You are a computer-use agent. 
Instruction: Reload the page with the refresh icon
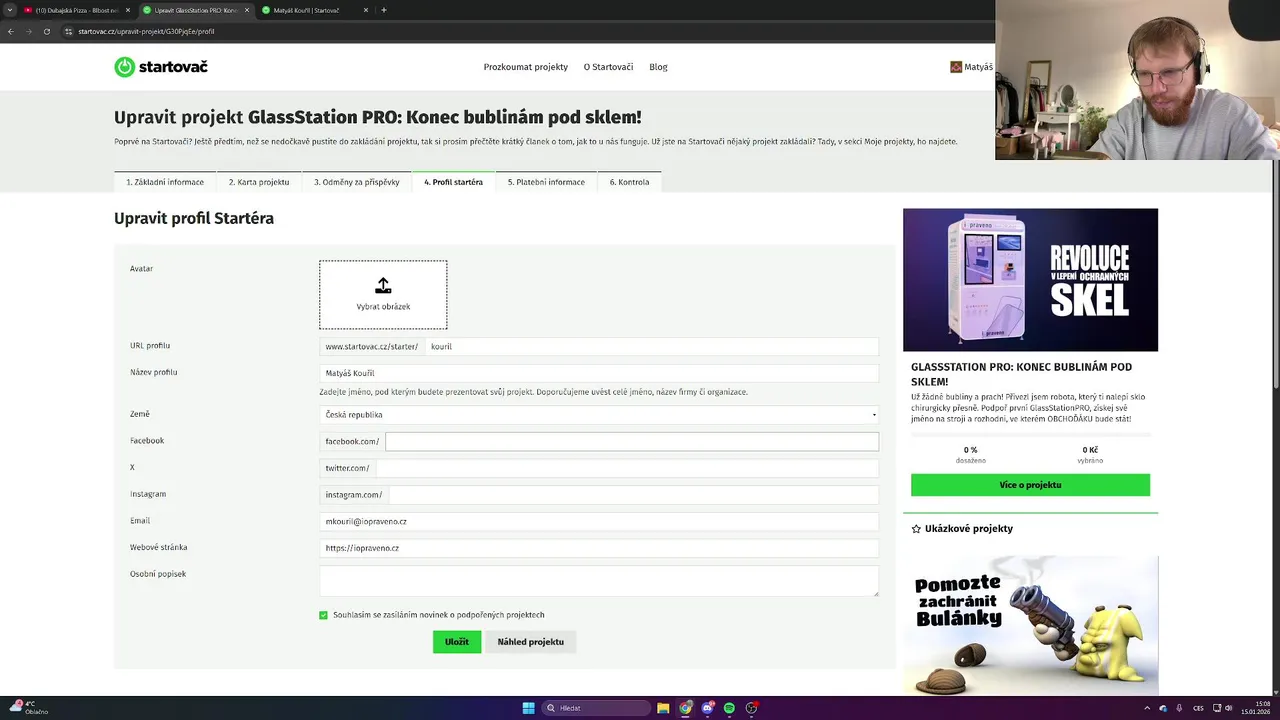pyautogui.click(x=46, y=31)
